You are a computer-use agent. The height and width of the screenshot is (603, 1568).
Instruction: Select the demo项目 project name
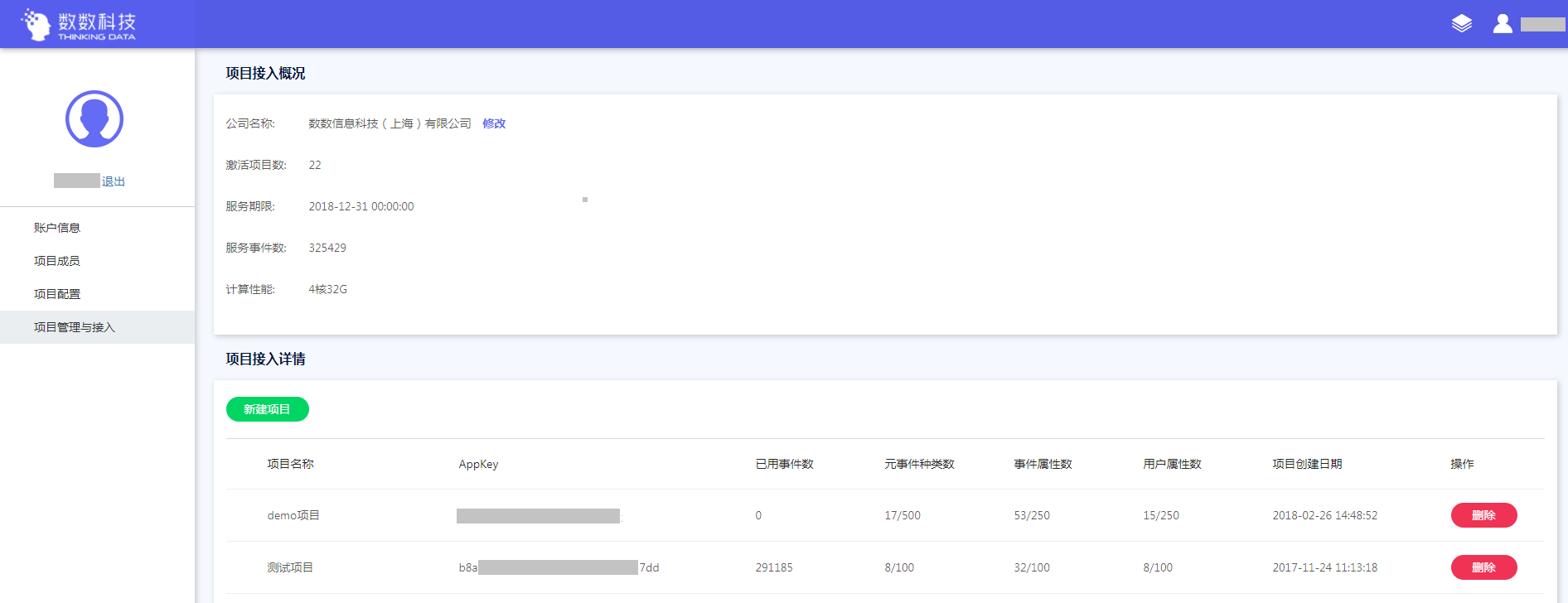293,515
